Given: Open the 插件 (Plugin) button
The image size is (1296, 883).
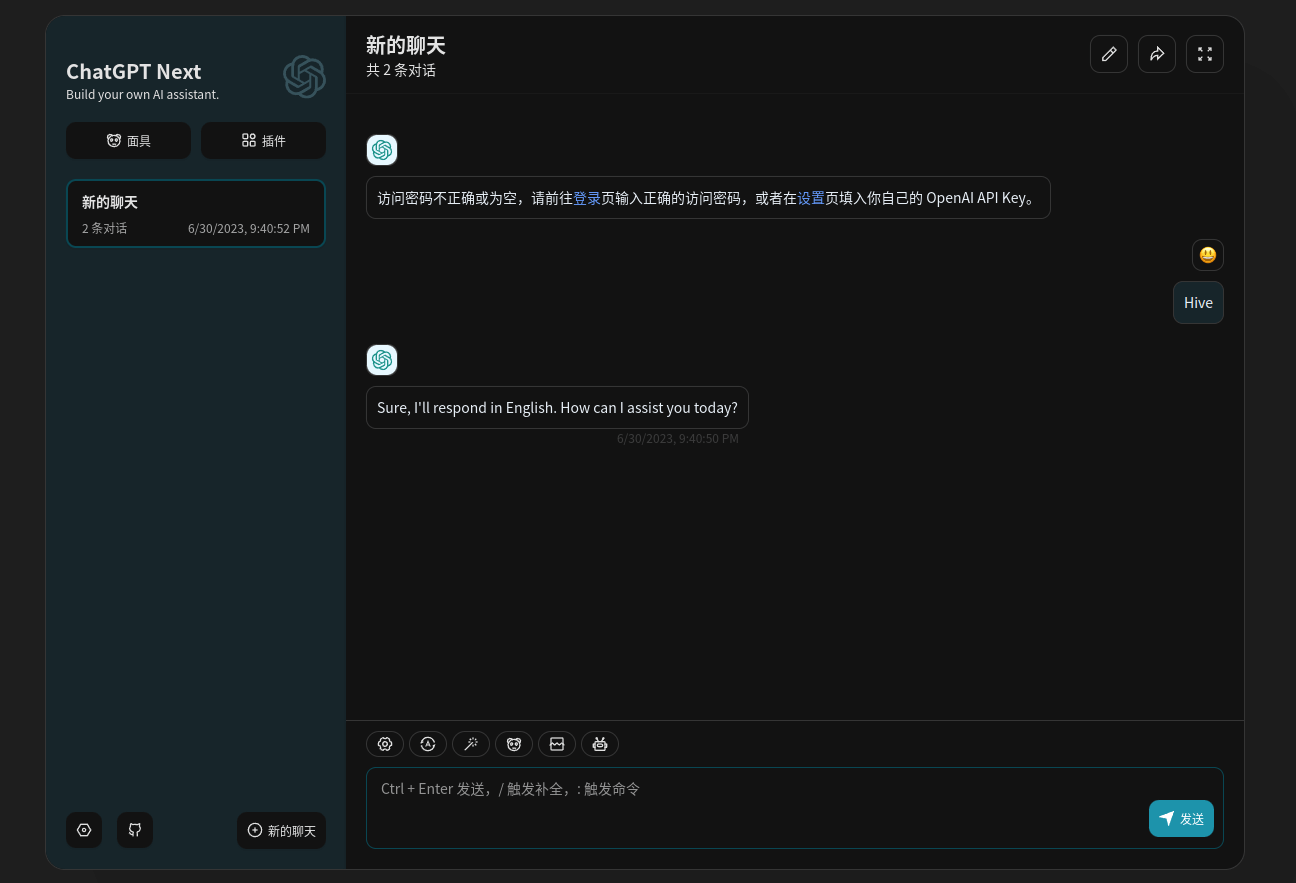Looking at the screenshot, I should click(x=263, y=140).
